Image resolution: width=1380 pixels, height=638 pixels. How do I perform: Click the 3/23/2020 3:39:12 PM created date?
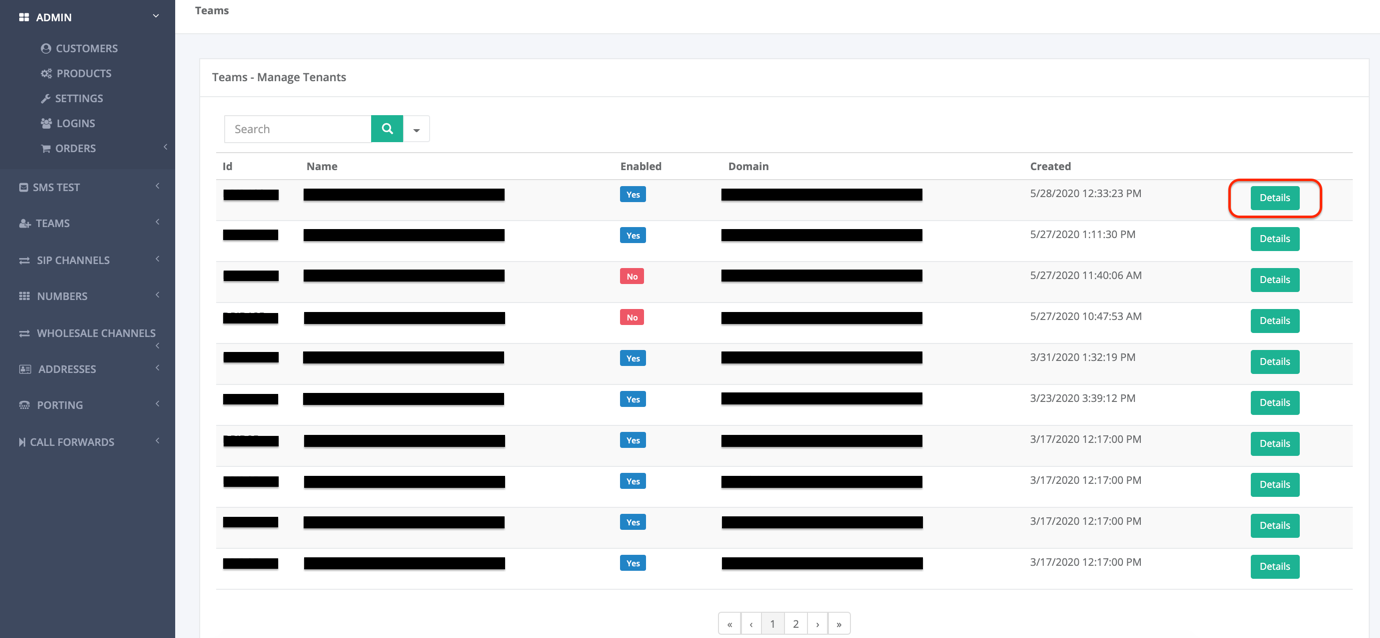coord(1083,398)
